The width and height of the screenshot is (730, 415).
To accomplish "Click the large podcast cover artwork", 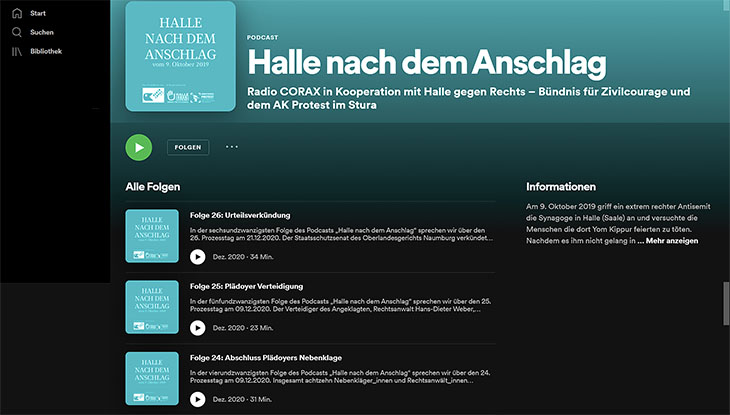I will click(181, 56).
